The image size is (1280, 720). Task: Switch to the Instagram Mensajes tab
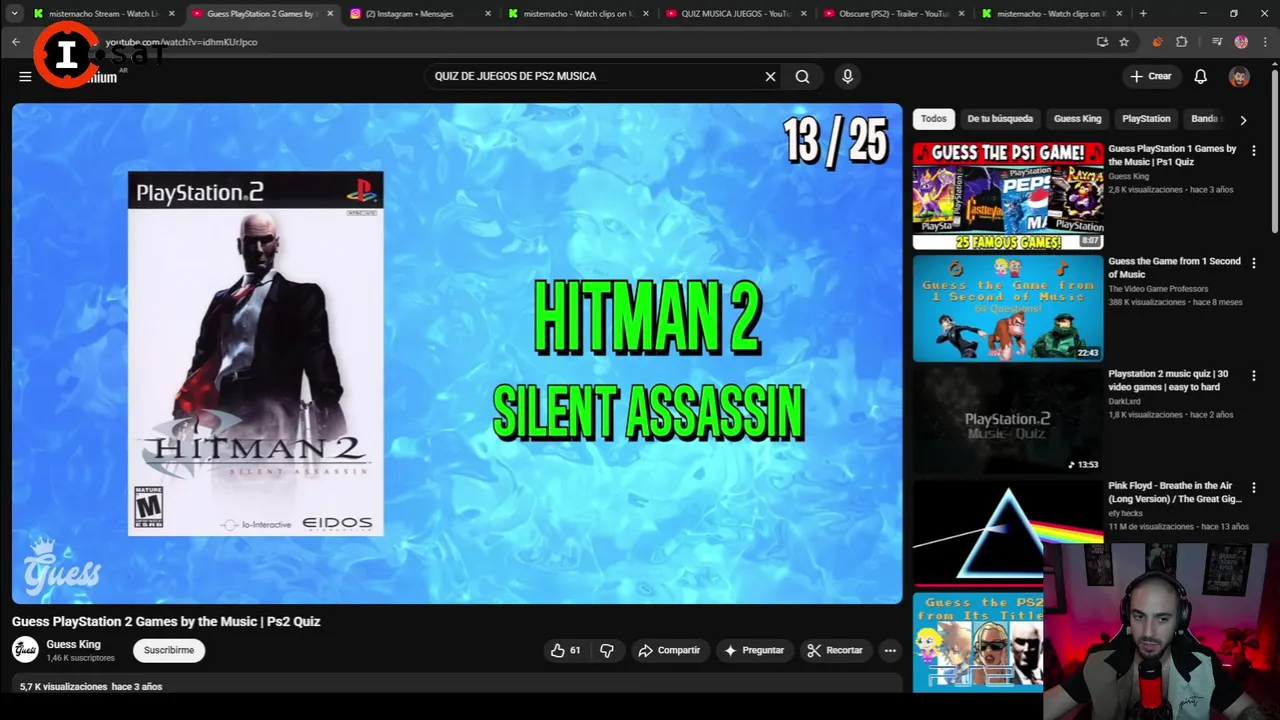(x=410, y=14)
